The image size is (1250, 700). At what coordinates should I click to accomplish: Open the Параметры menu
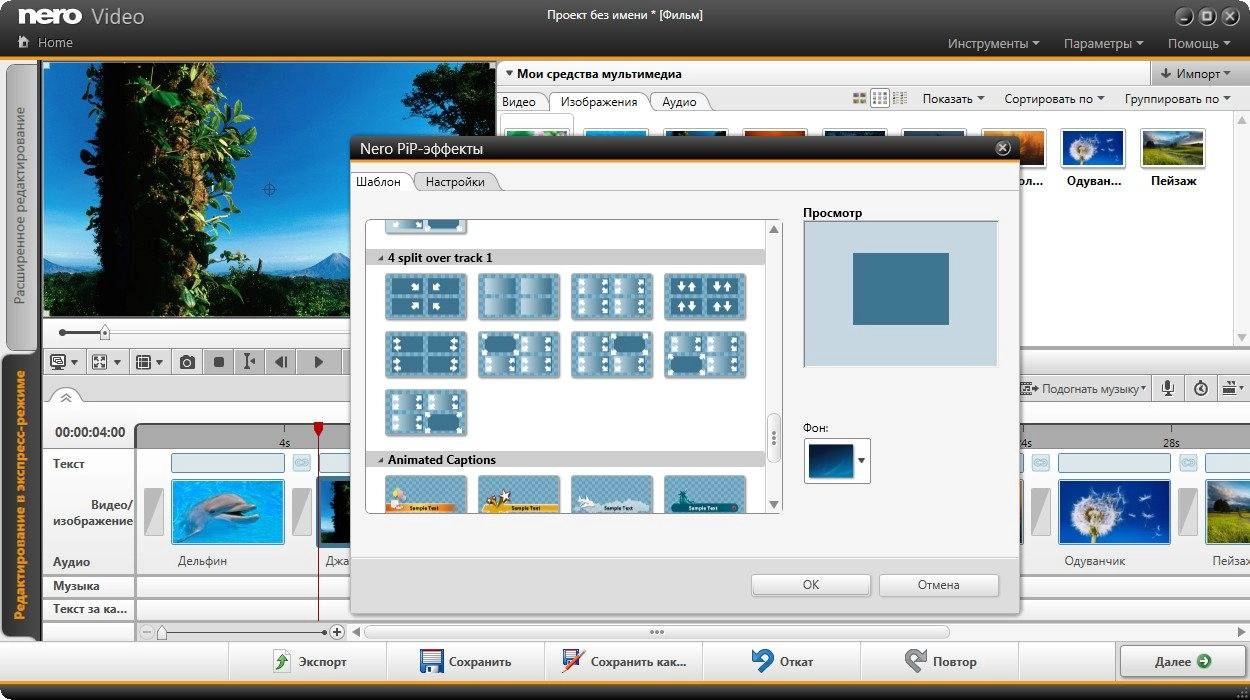[x=1104, y=43]
